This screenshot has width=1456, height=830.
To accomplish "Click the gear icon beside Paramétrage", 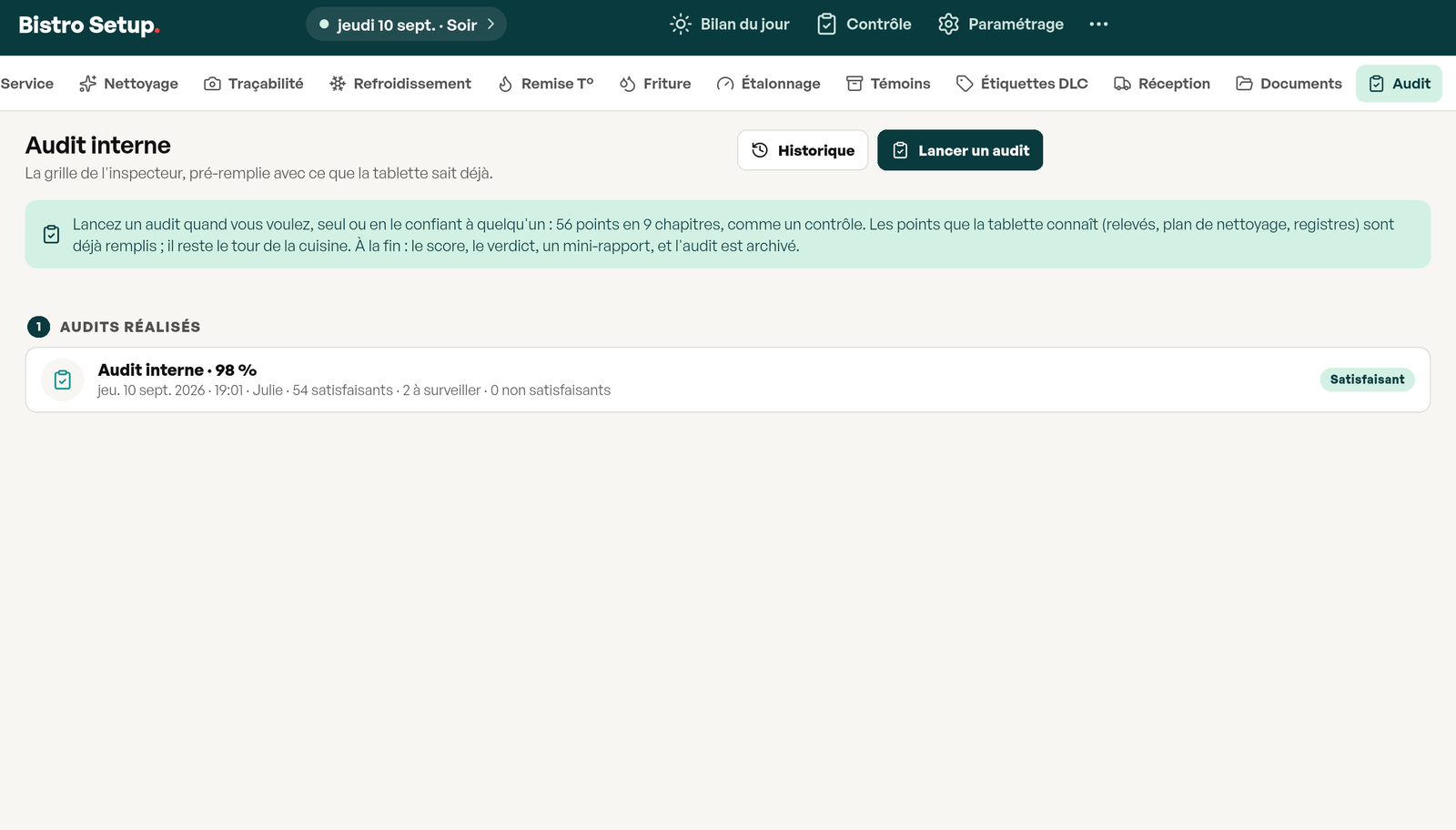I will [948, 25].
